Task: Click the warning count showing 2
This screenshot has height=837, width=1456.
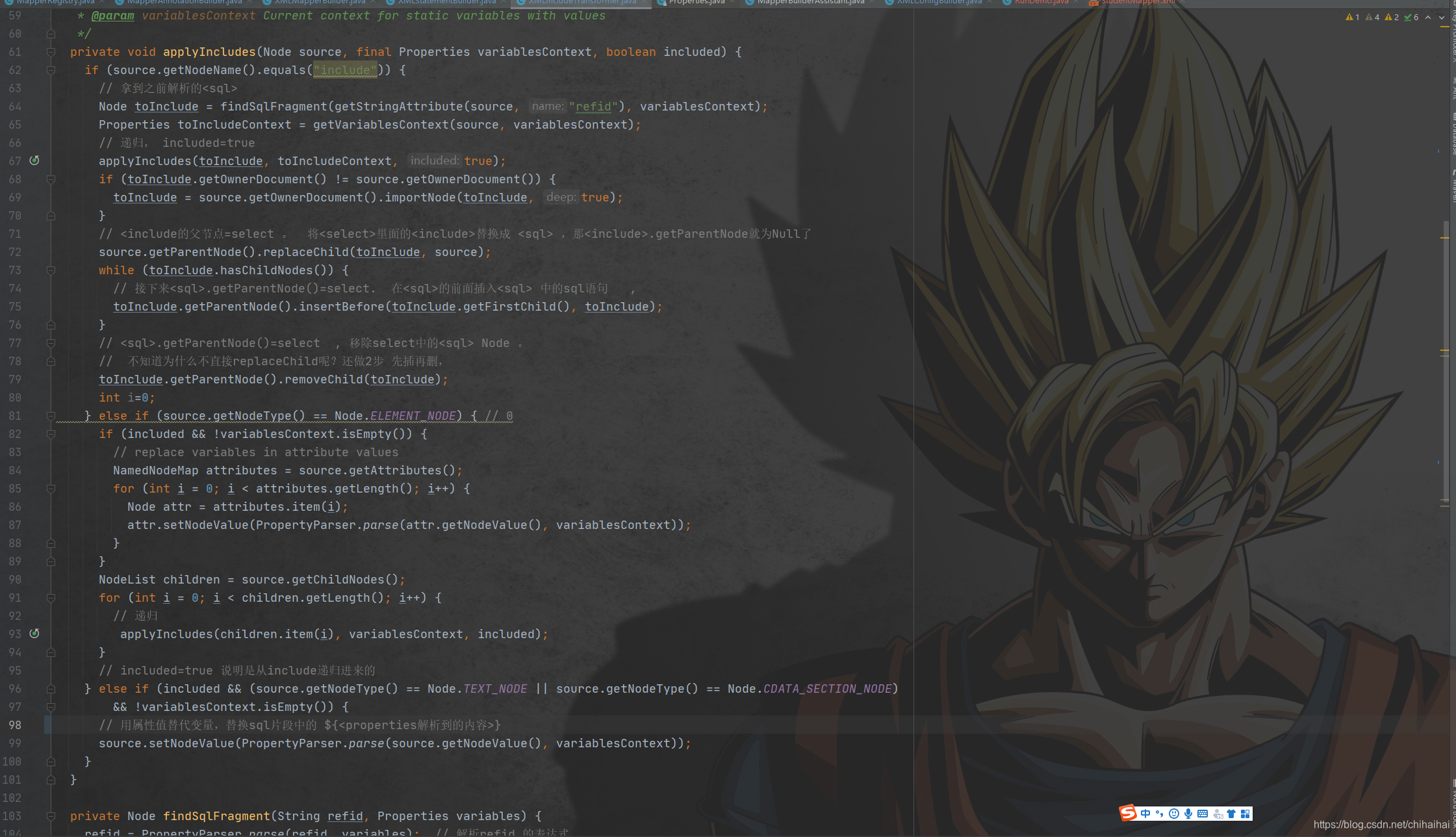Action: [x=1392, y=18]
